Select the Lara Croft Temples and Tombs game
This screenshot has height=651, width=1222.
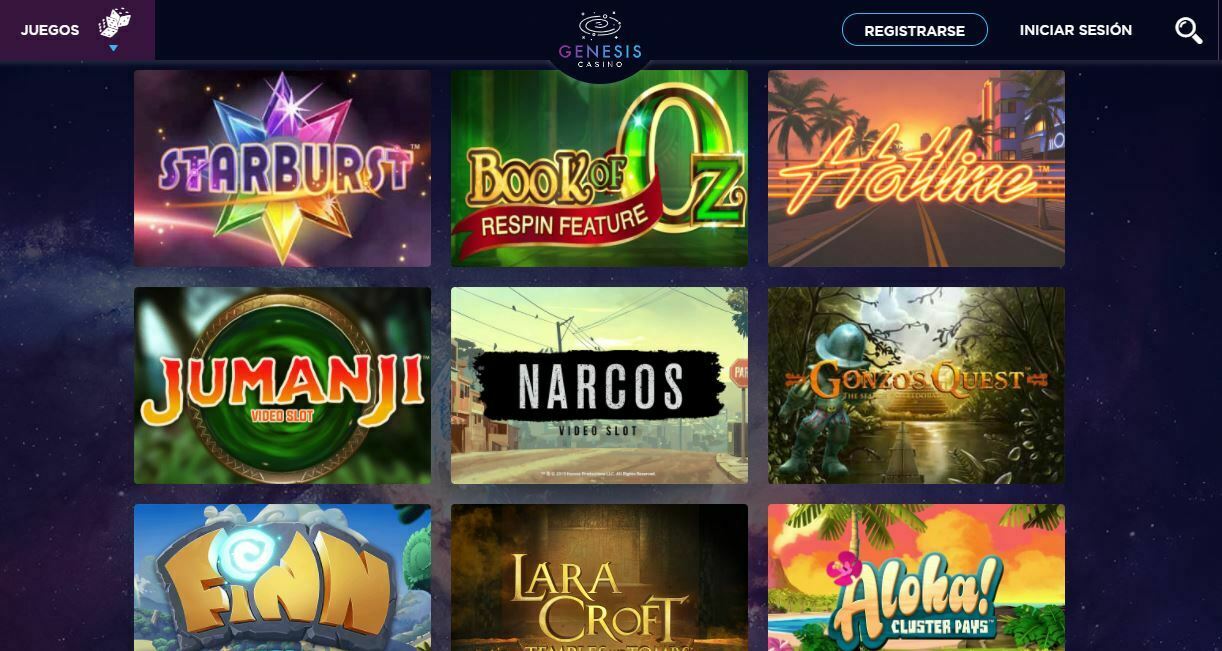point(599,577)
